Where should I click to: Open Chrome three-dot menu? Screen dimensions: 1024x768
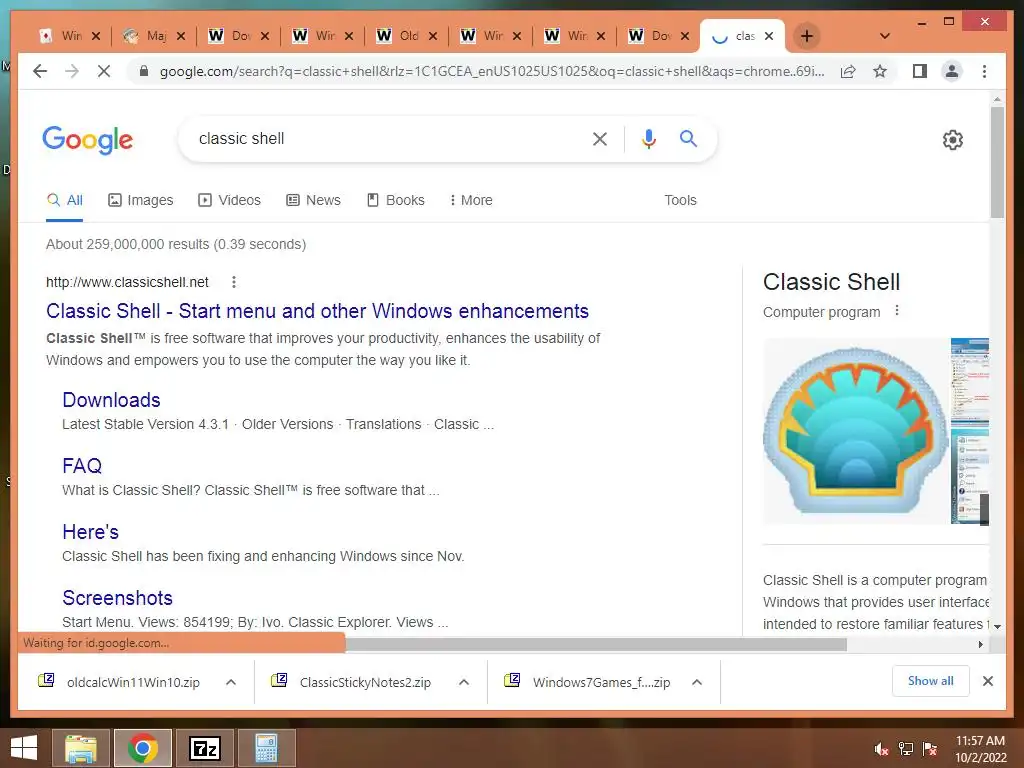984,71
